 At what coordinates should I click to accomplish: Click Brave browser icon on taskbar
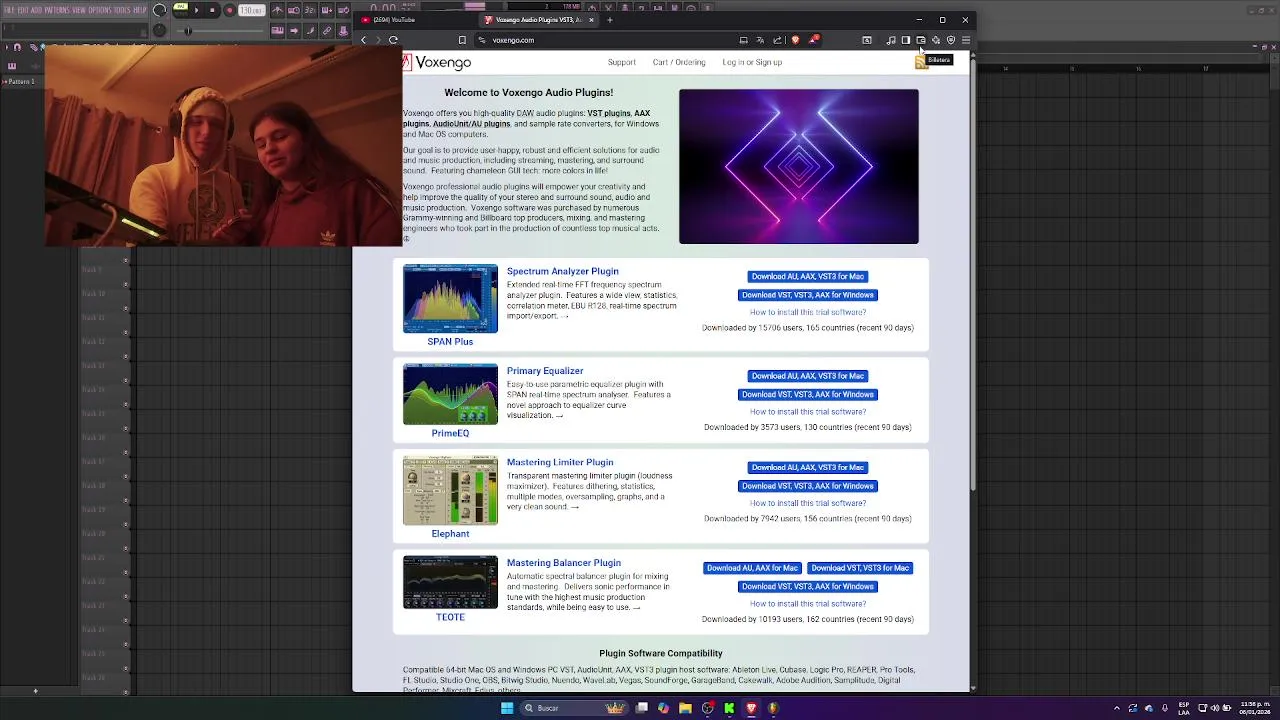pyautogui.click(x=751, y=708)
